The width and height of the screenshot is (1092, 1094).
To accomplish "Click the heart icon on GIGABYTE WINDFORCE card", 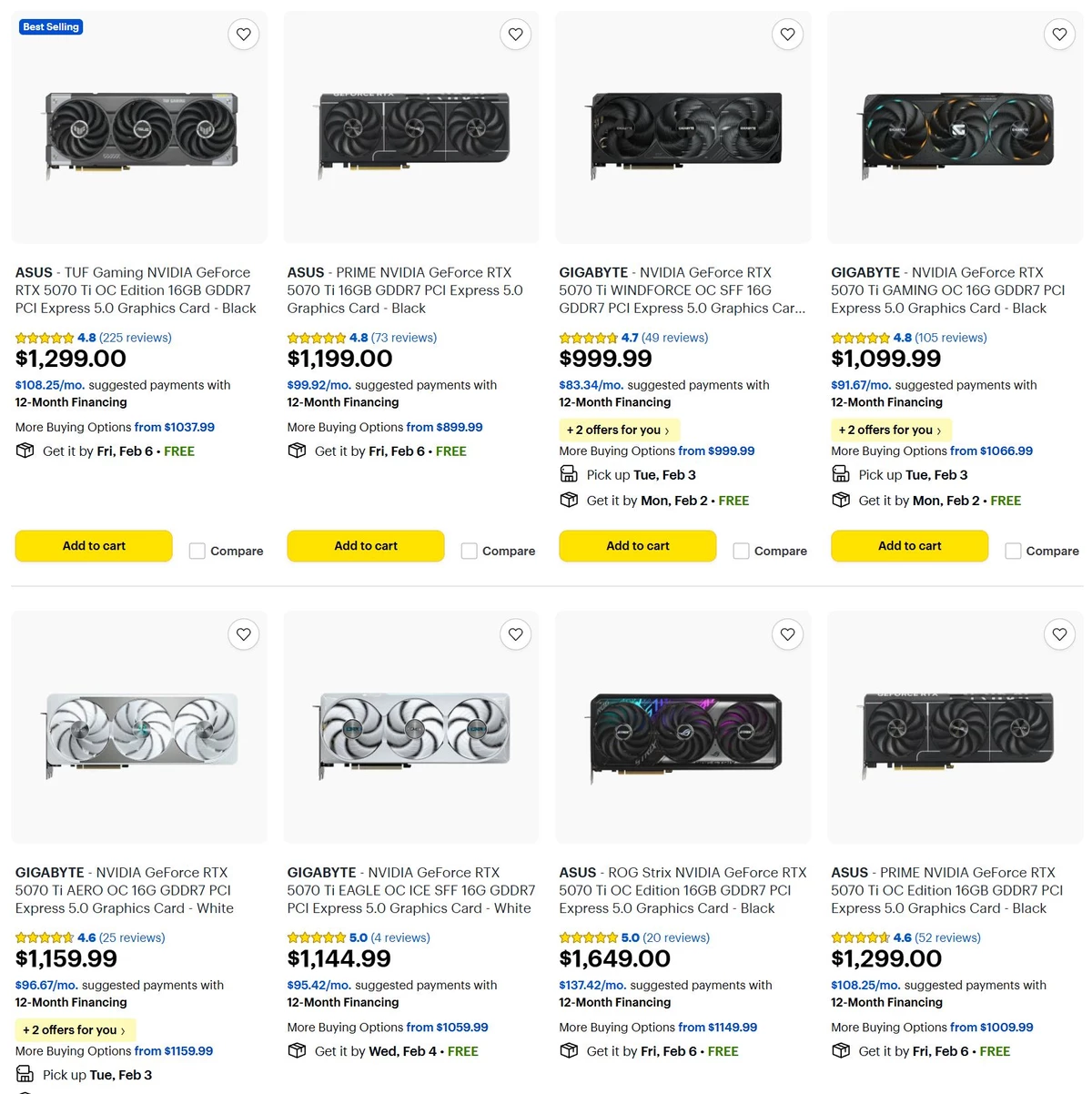I will pos(787,34).
